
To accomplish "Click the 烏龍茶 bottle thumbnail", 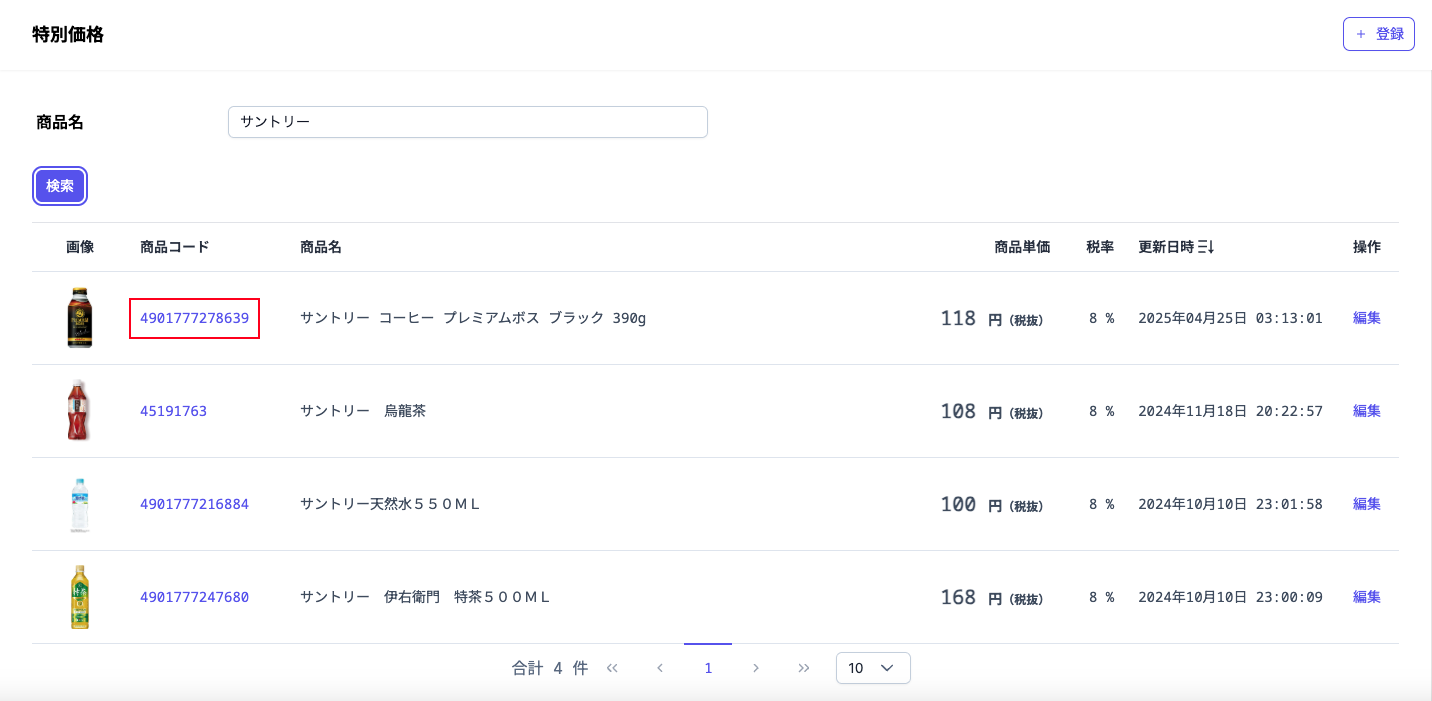I will click(79, 411).
